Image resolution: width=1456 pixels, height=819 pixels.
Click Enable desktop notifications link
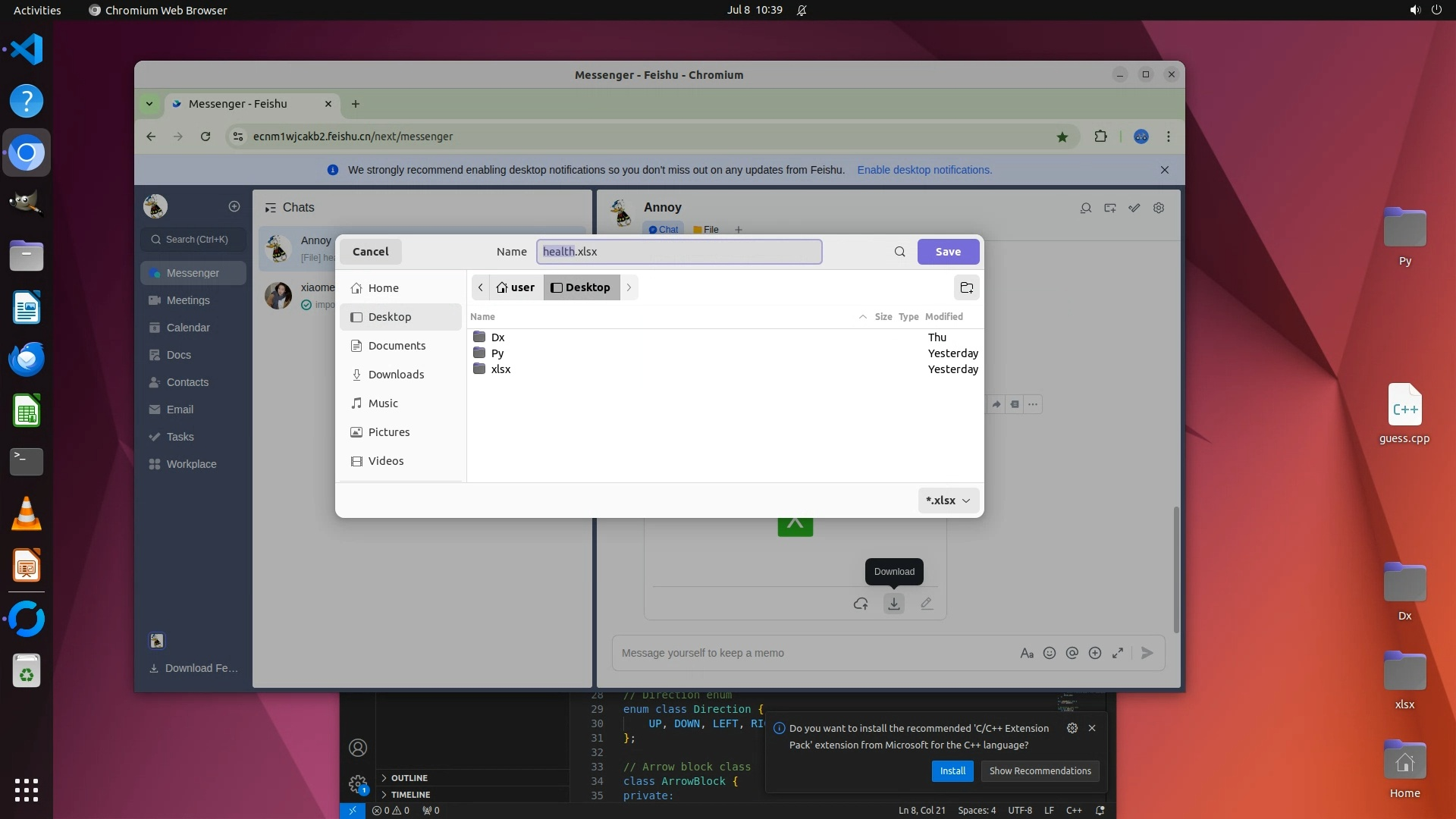924,170
